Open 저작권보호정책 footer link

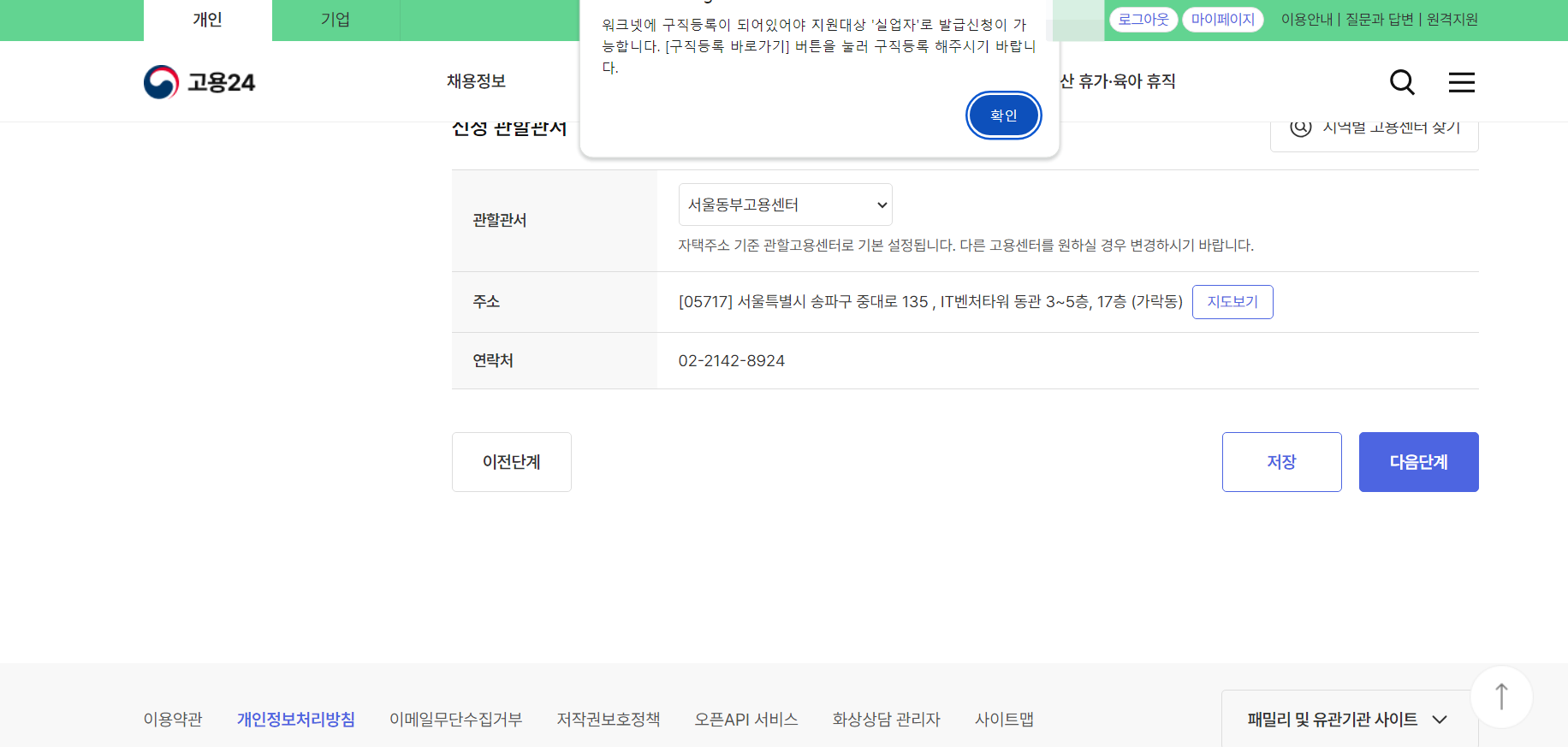pyautogui.click(x=609, y=720)
